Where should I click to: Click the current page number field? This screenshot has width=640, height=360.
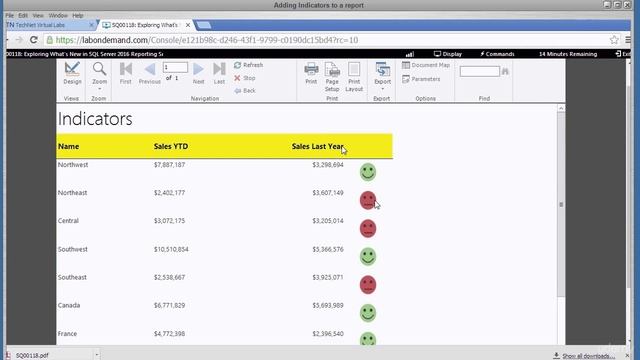point(175,67)
